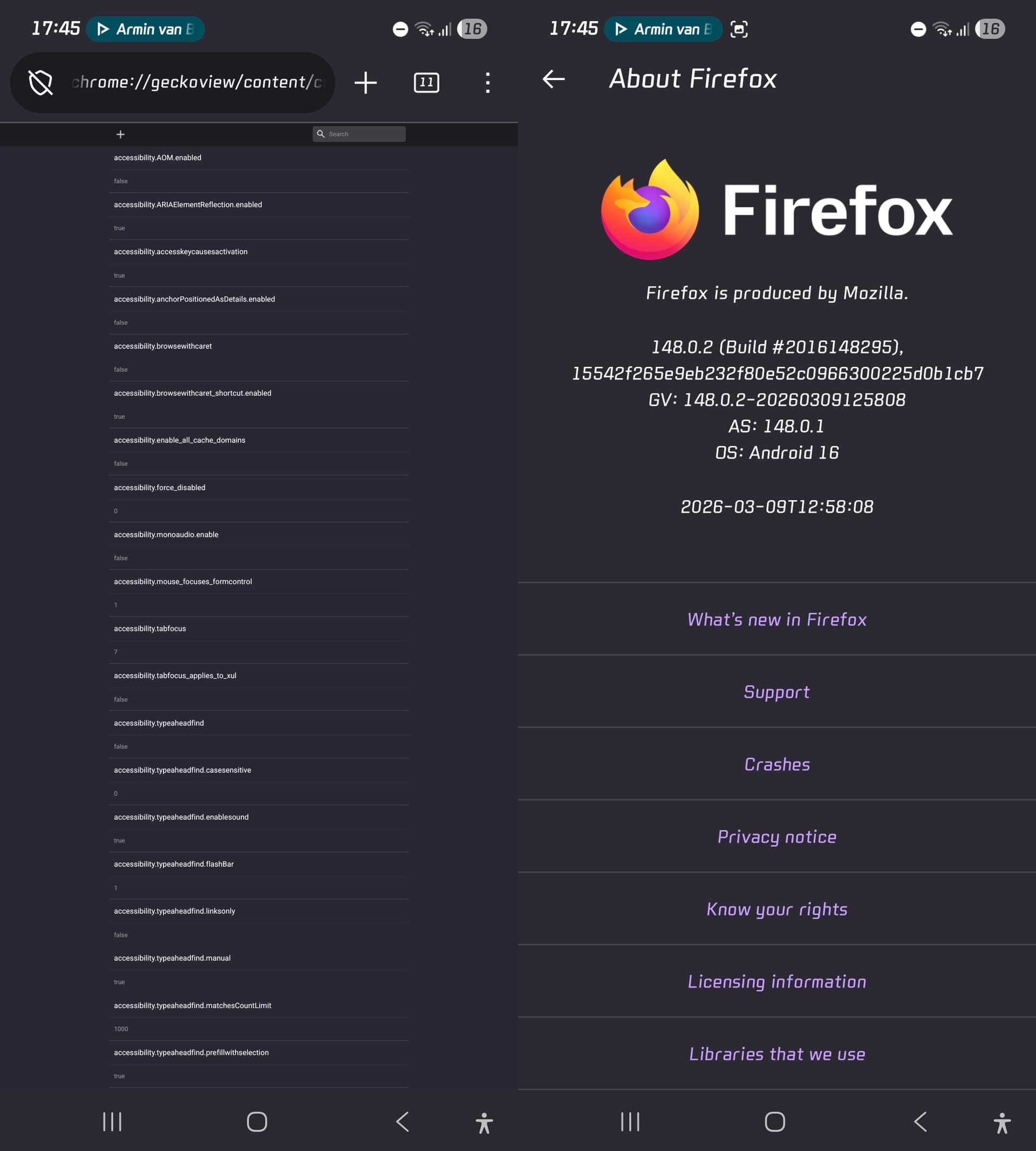This screenshot has width=1036, height=1151.
Task: Open the tab counter showing 11
Action: pyautogui.click(x=426, y=83)
